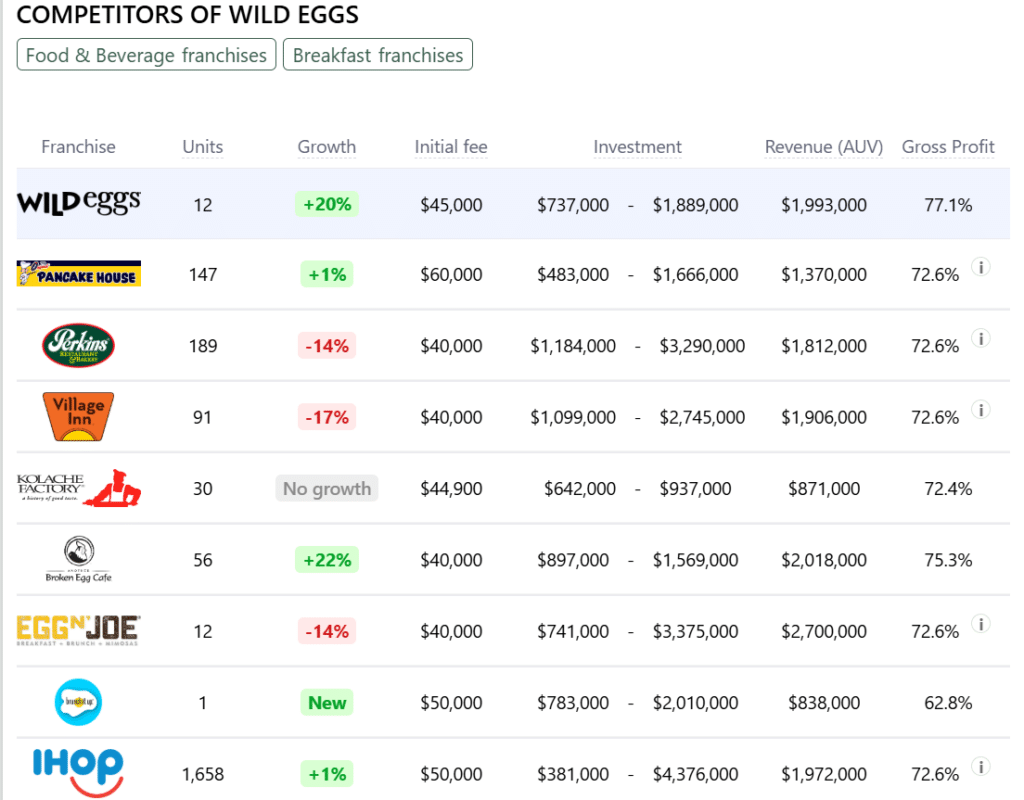Open the Food & Beverage franchises tag
The height and width of the screenshot is (800, 1024).
point(146,55)
